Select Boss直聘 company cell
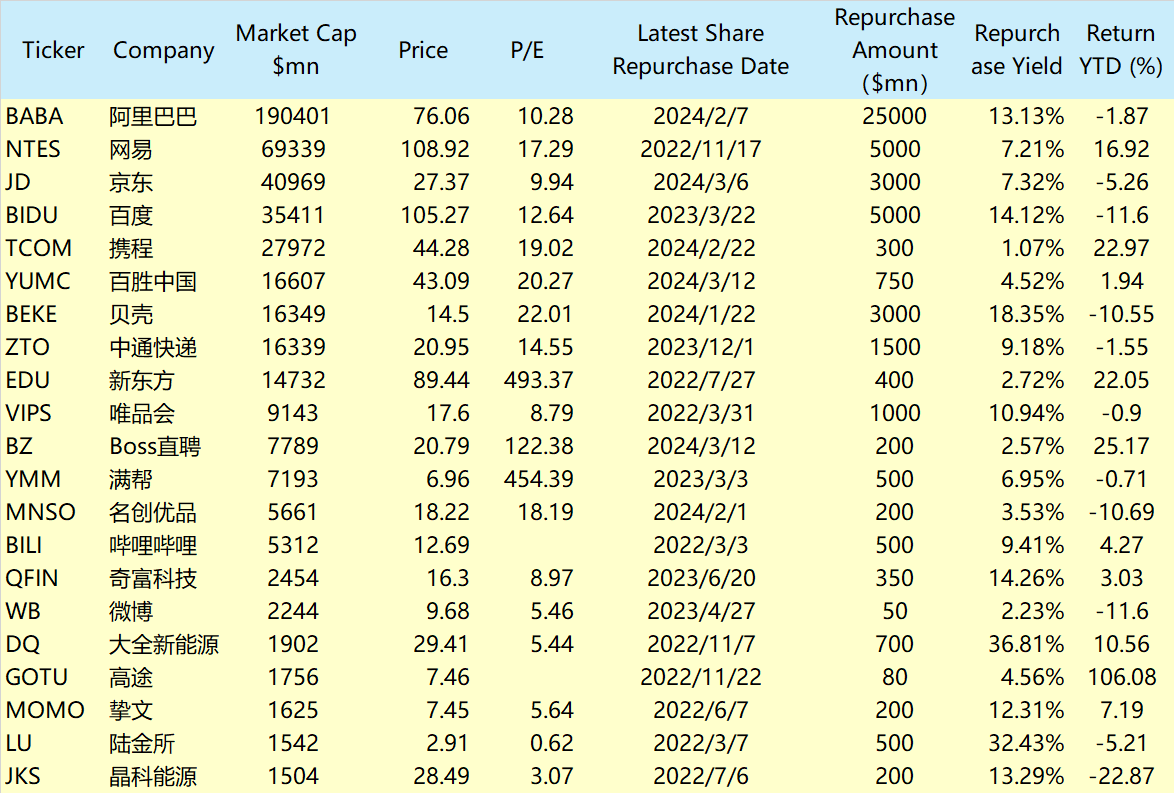Viewport: 1174px width, 793px height. pos(155,447)
